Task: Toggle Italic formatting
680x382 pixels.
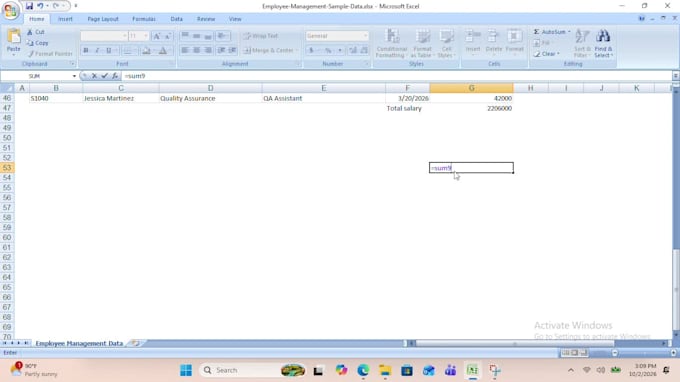Action: click(97, 51)
